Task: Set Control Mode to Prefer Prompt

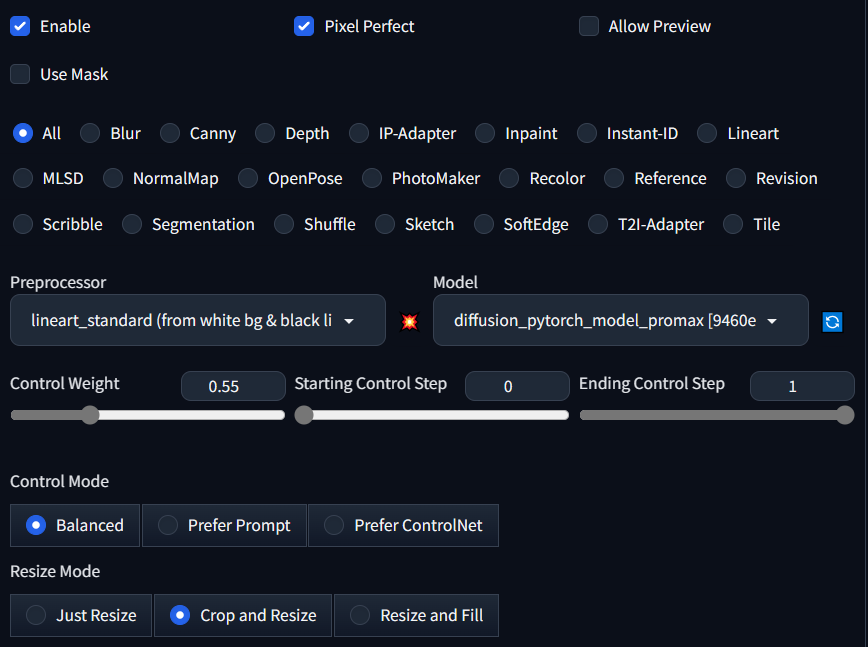Action: point(224,525)
